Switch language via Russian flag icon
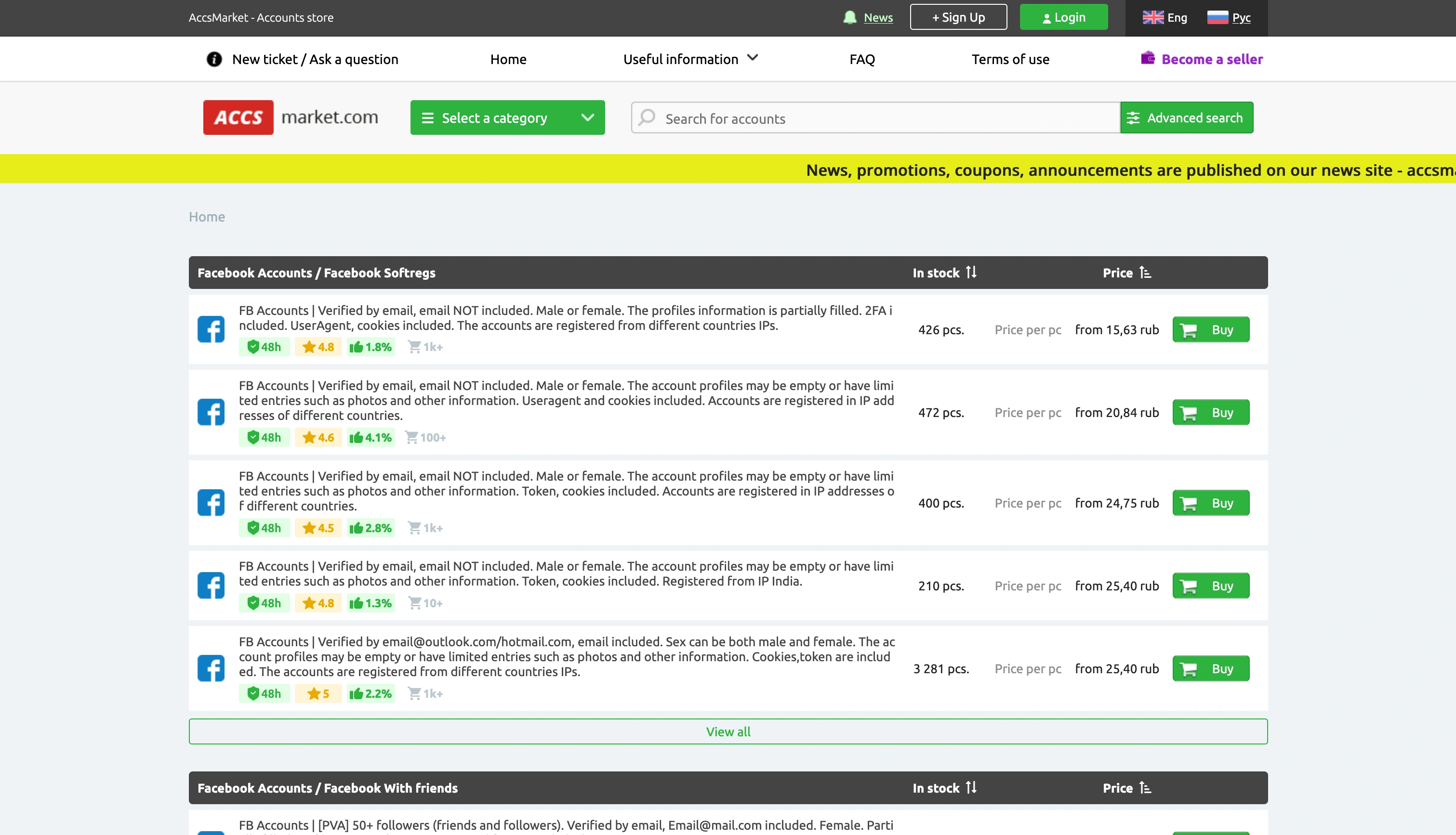Screen dimensions: 1456x835 [x=1218, y=17]
